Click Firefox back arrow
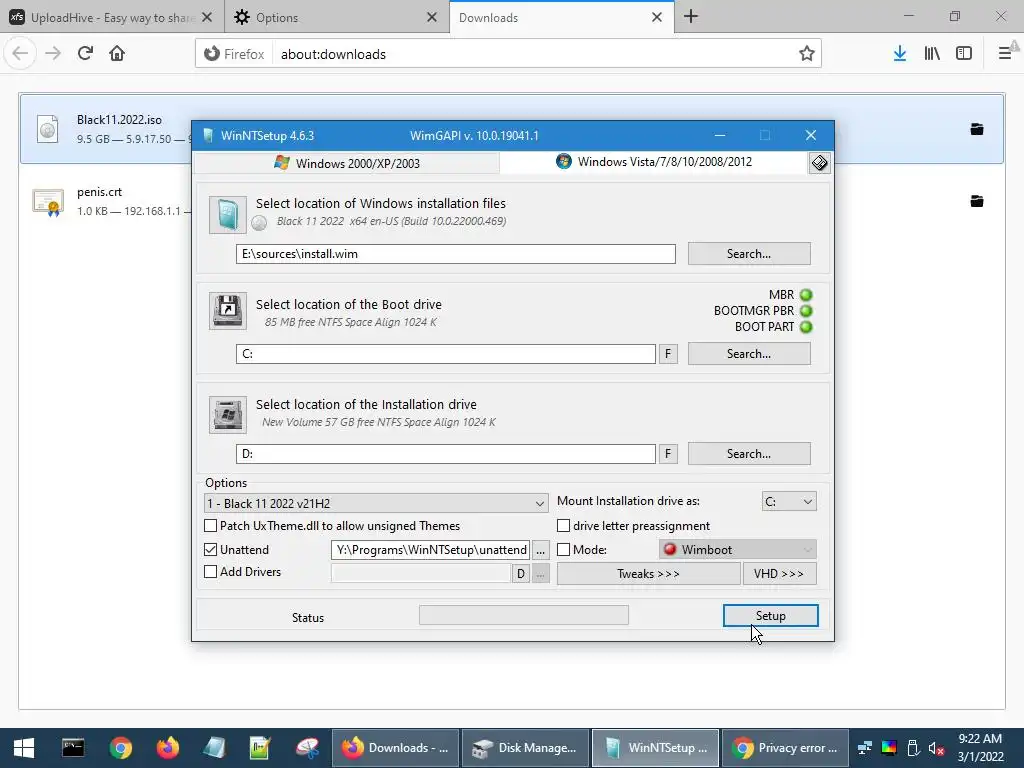The image size is (1024, 768). click(20, 53)
